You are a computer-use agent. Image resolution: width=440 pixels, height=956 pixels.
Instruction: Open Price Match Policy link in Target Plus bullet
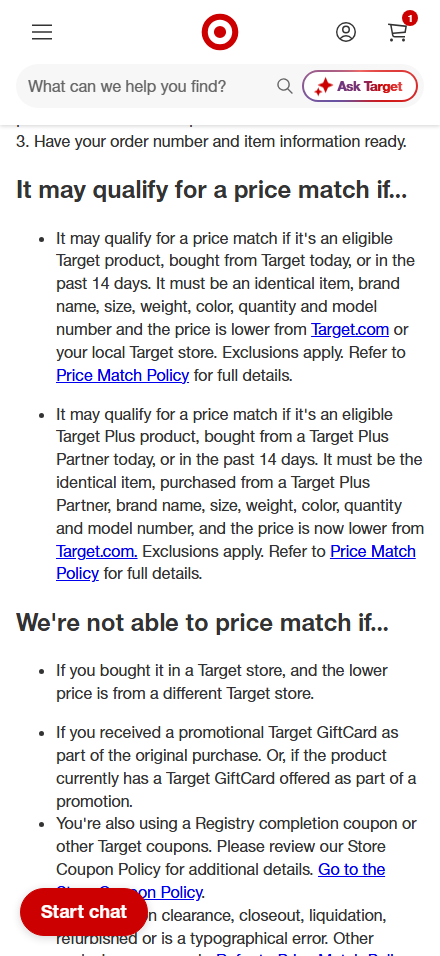[x=236, y=562]
